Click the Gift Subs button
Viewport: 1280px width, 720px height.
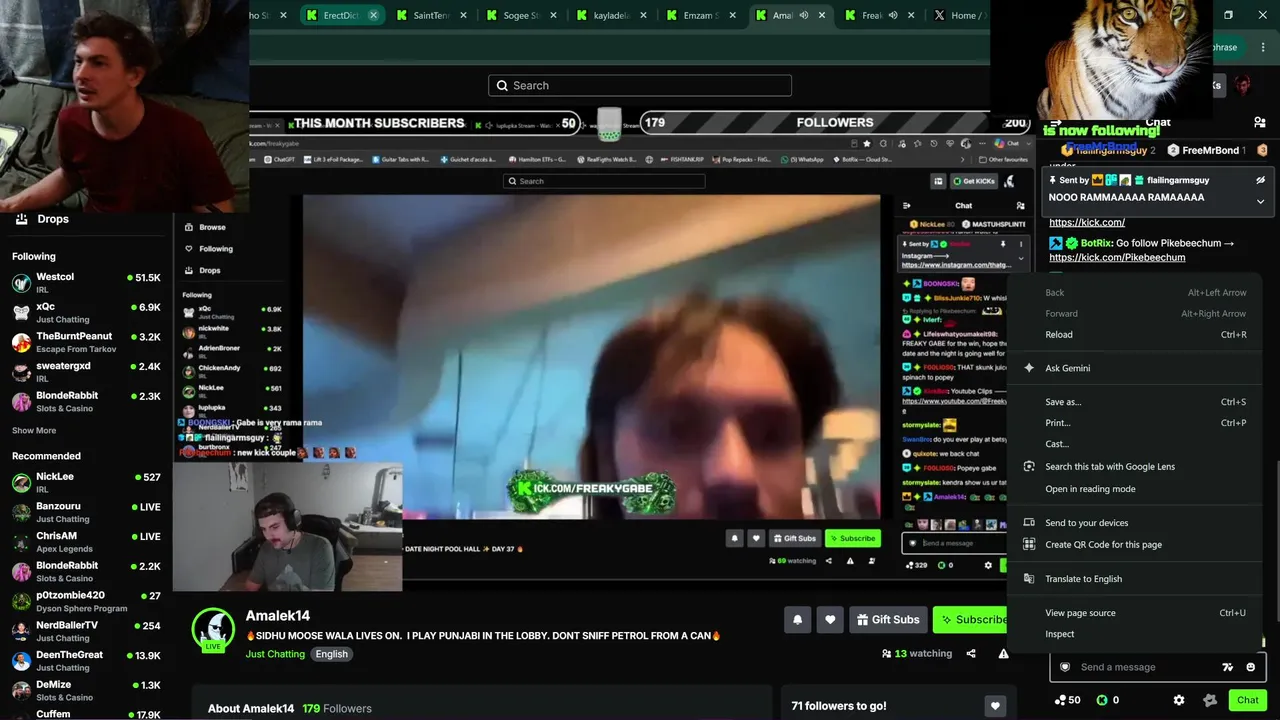[888, 620]
